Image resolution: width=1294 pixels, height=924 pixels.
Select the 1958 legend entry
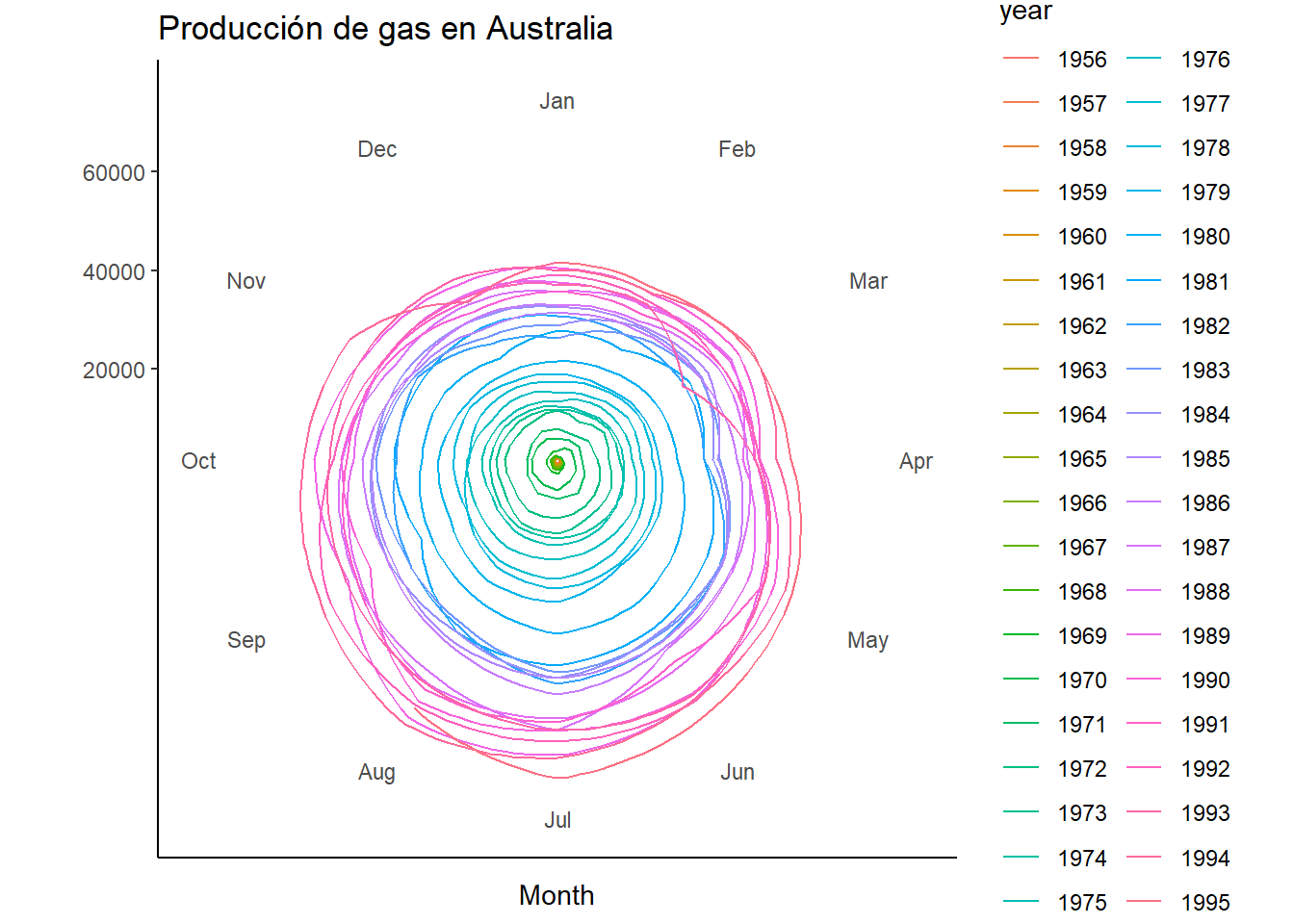tap(1055, 148)
